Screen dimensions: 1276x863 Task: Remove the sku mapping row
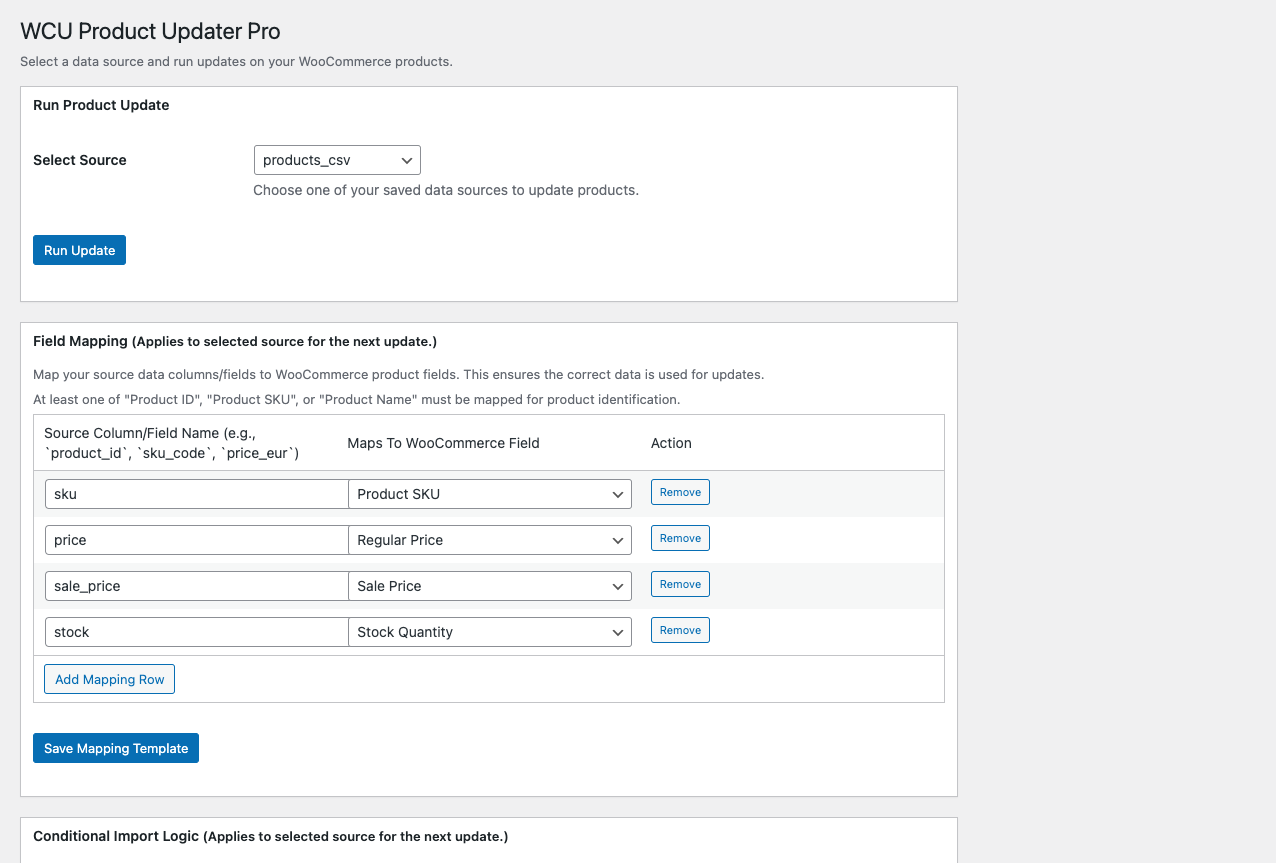680,492
